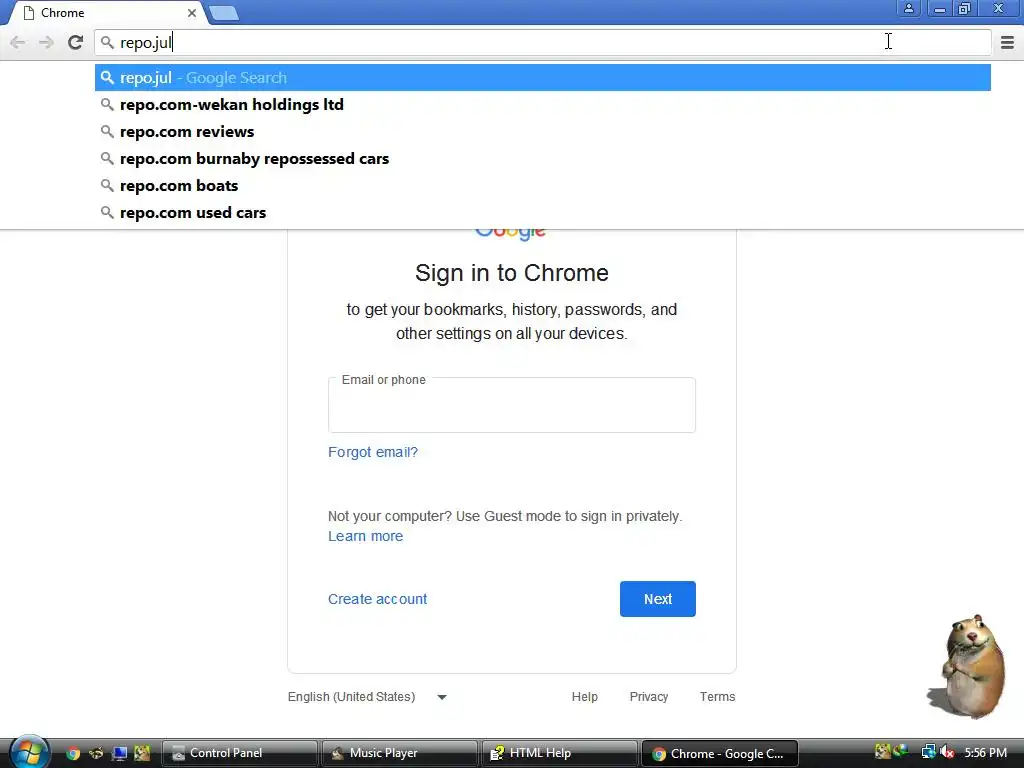Open the user profile icon in the title bar
The height and width of the screenshot is (768, 1024).
908,8
